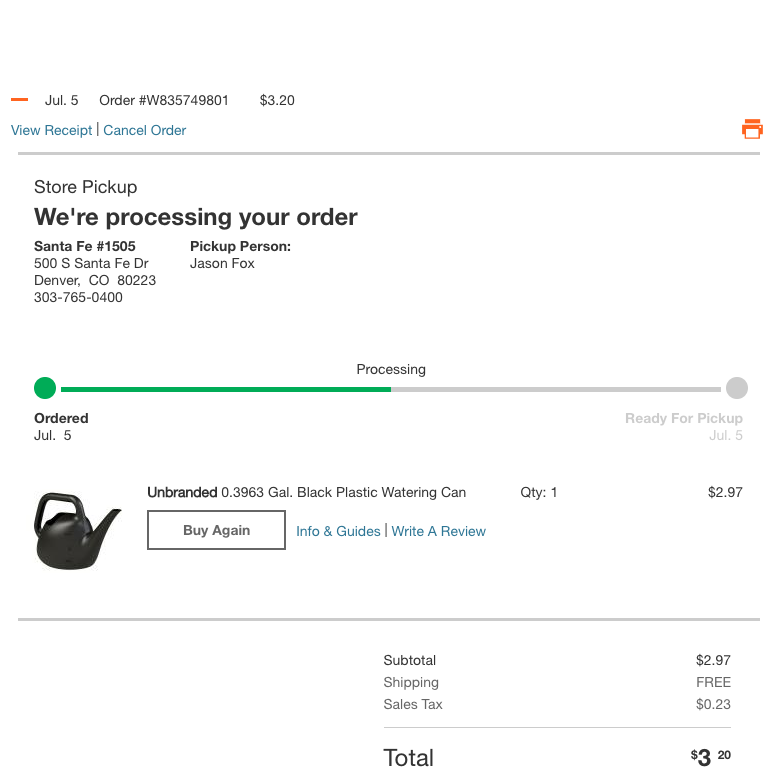Click the pickup person name Jason Fox

point(222,263)
